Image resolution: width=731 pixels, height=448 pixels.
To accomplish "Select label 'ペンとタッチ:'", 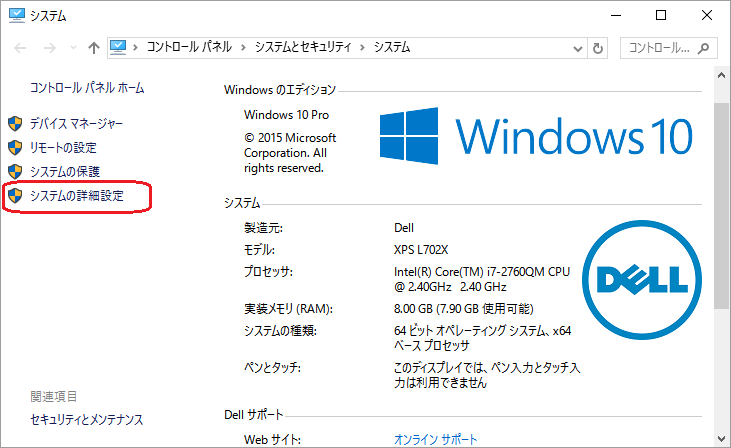I will tap(272, 367).
